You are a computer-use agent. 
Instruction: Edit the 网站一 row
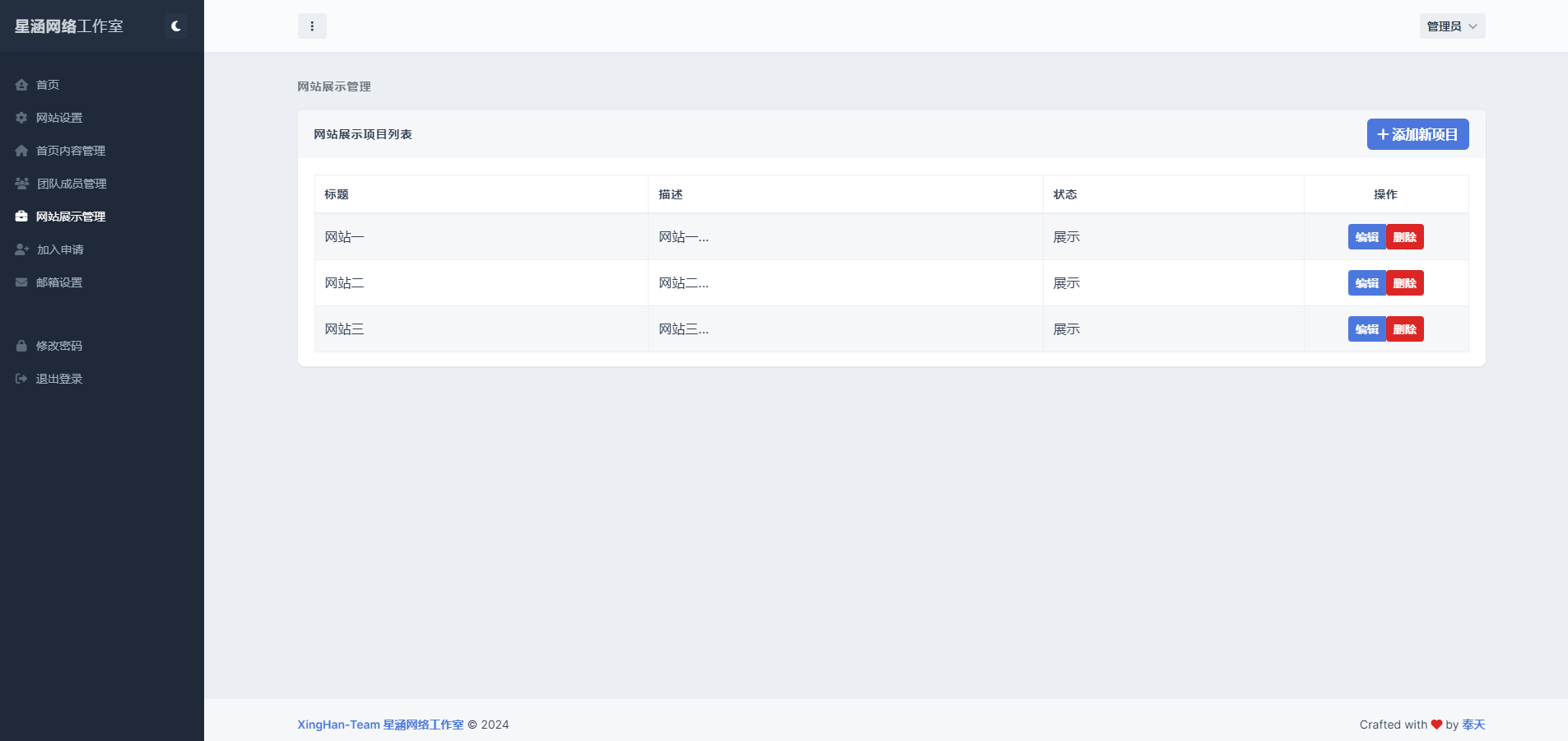click(x=1366, y=237)
